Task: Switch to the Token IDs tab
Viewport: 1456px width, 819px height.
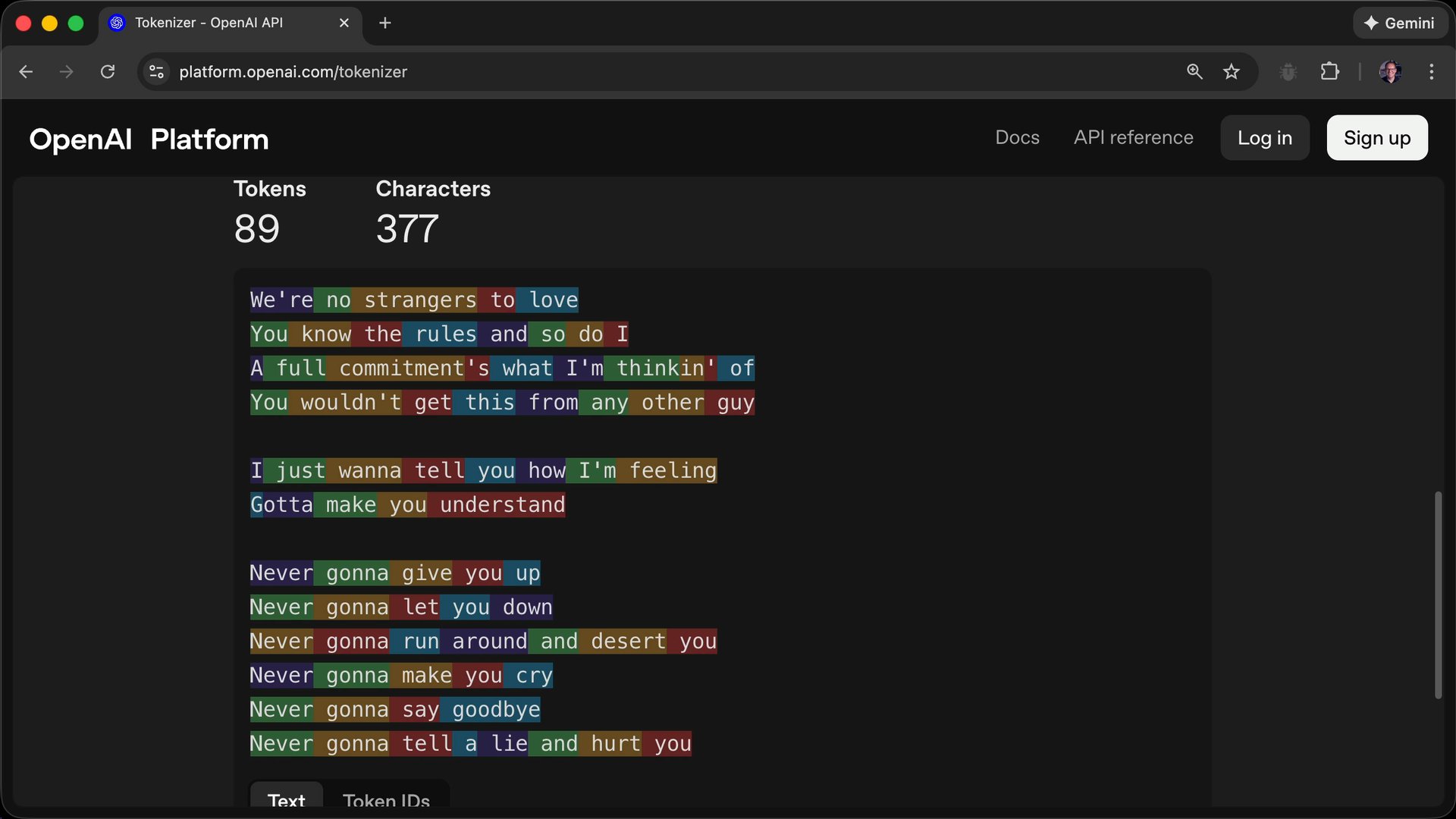Action: [x=386, y=800]
